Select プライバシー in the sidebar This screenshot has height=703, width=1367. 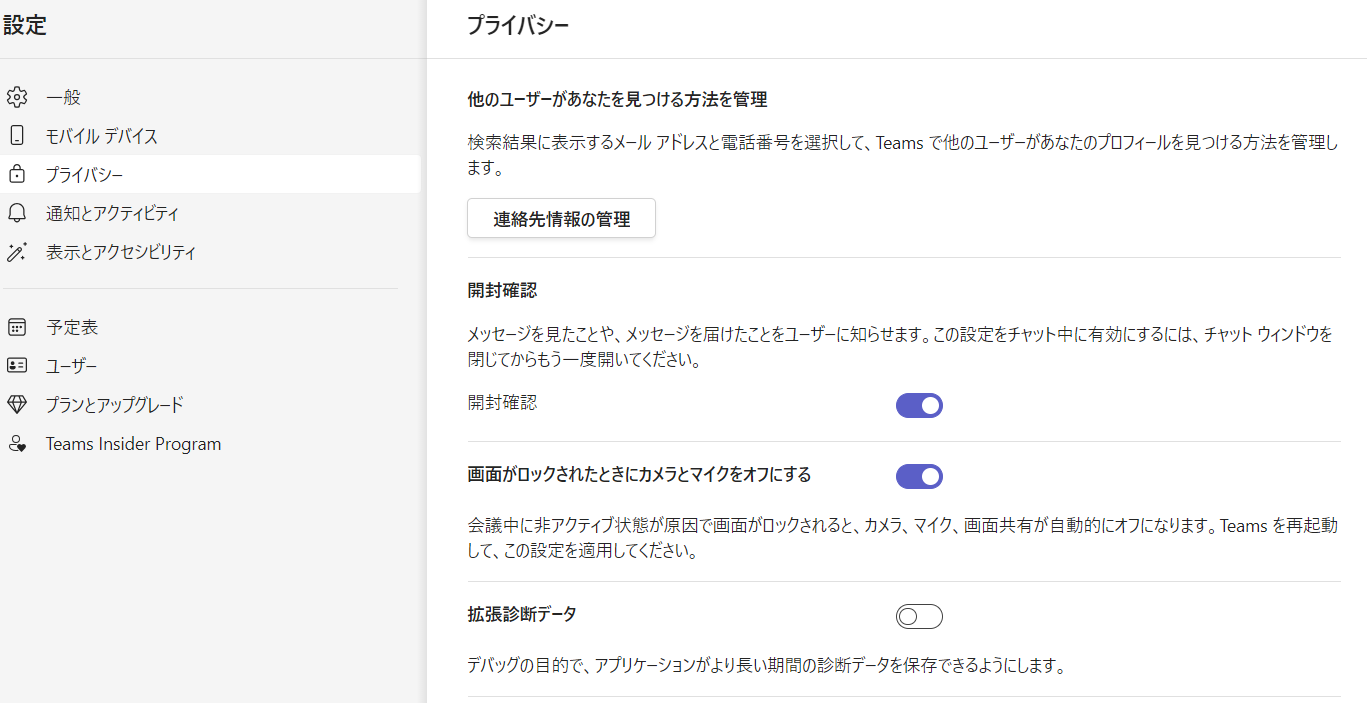(x=210, y=175)
